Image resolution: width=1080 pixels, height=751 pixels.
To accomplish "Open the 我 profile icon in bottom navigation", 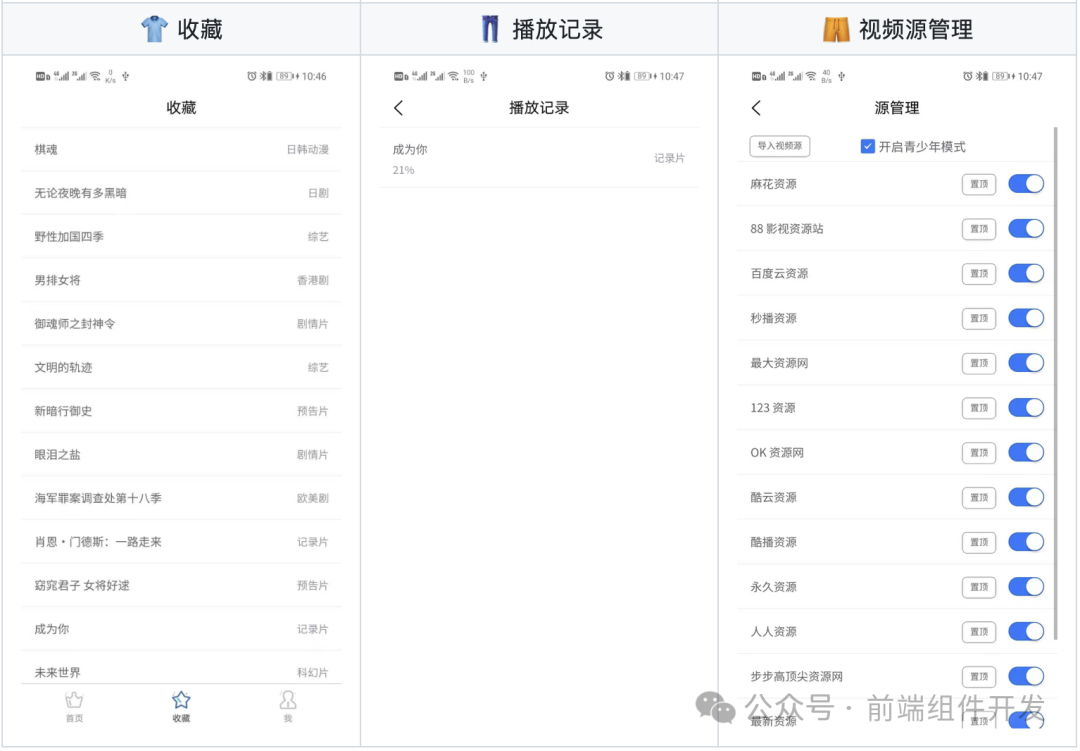I will coord(287,701).
